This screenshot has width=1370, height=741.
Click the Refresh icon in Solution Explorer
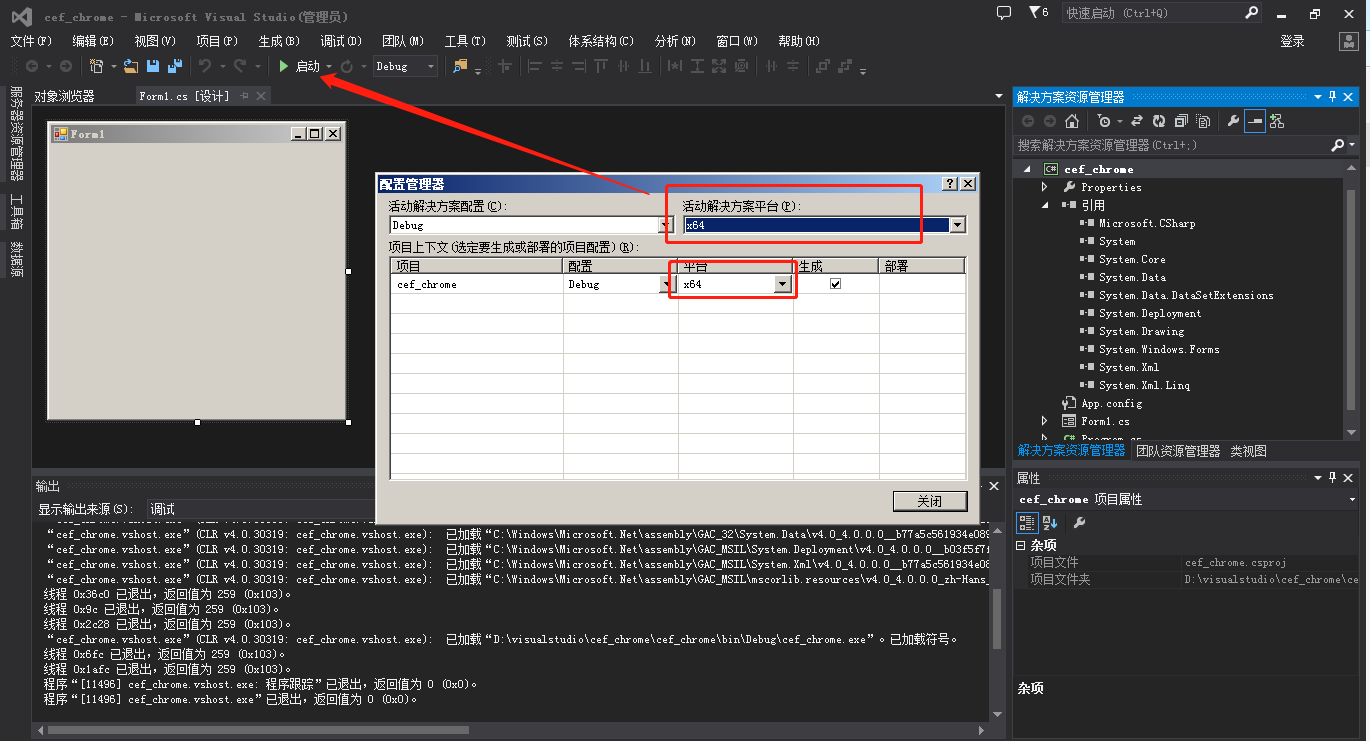[1159, 121]
